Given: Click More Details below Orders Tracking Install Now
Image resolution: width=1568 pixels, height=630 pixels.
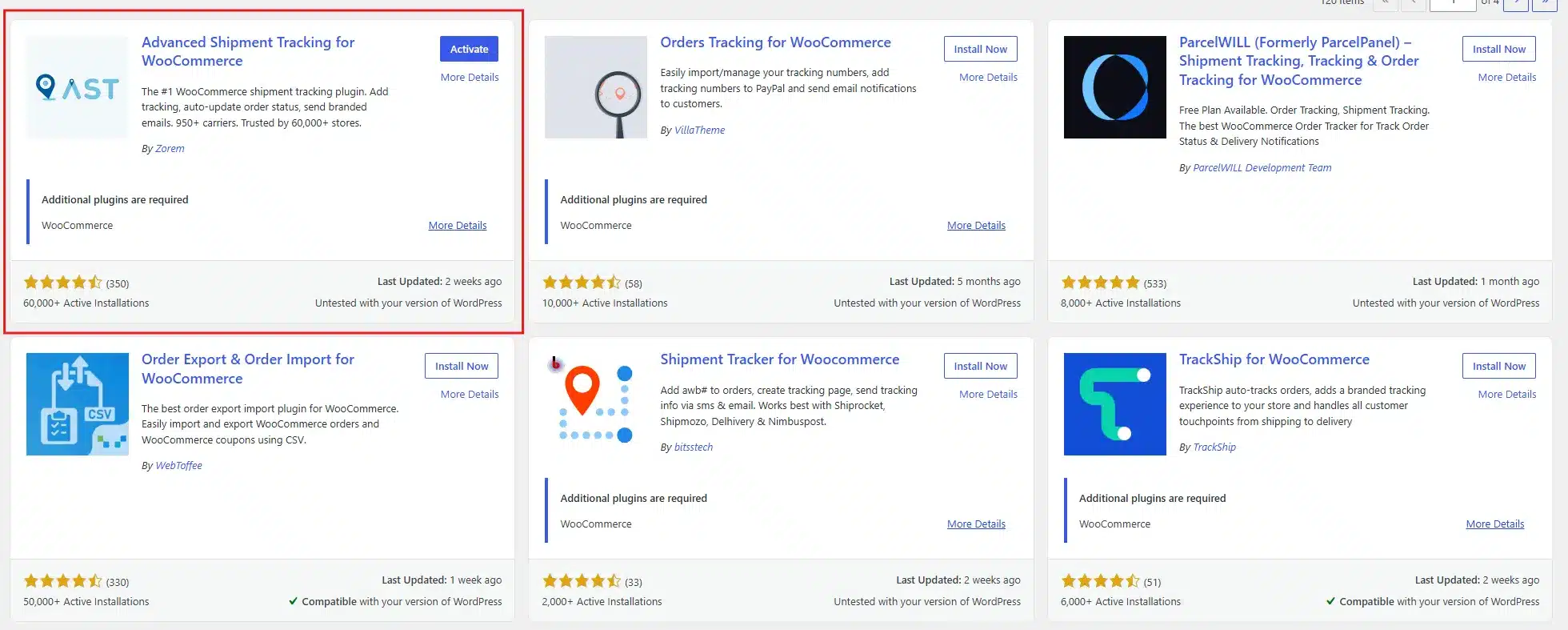Looking at the screenshot, I should pos(988,77).
